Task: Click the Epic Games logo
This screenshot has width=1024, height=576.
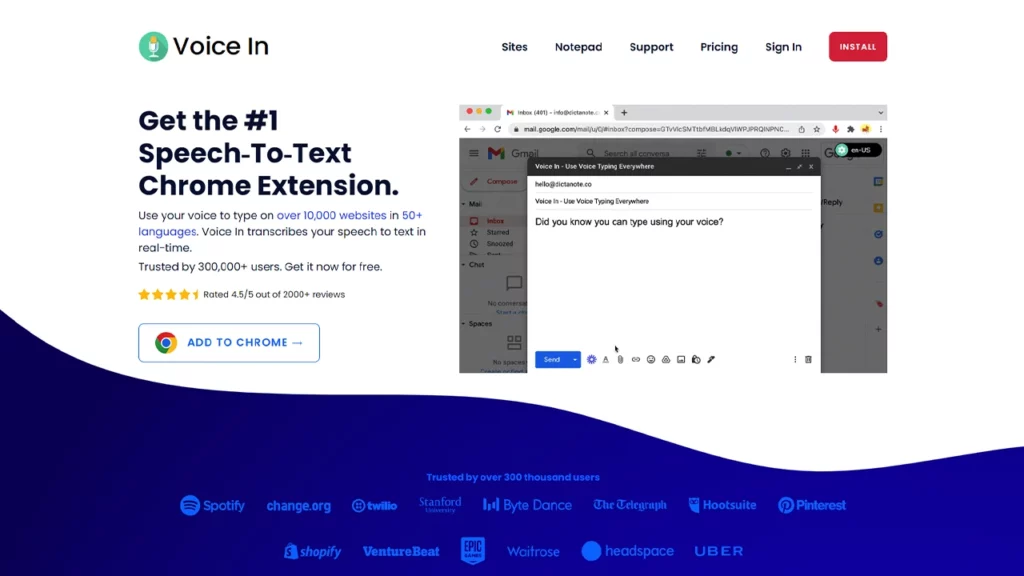Action: (x=473, y=550)
